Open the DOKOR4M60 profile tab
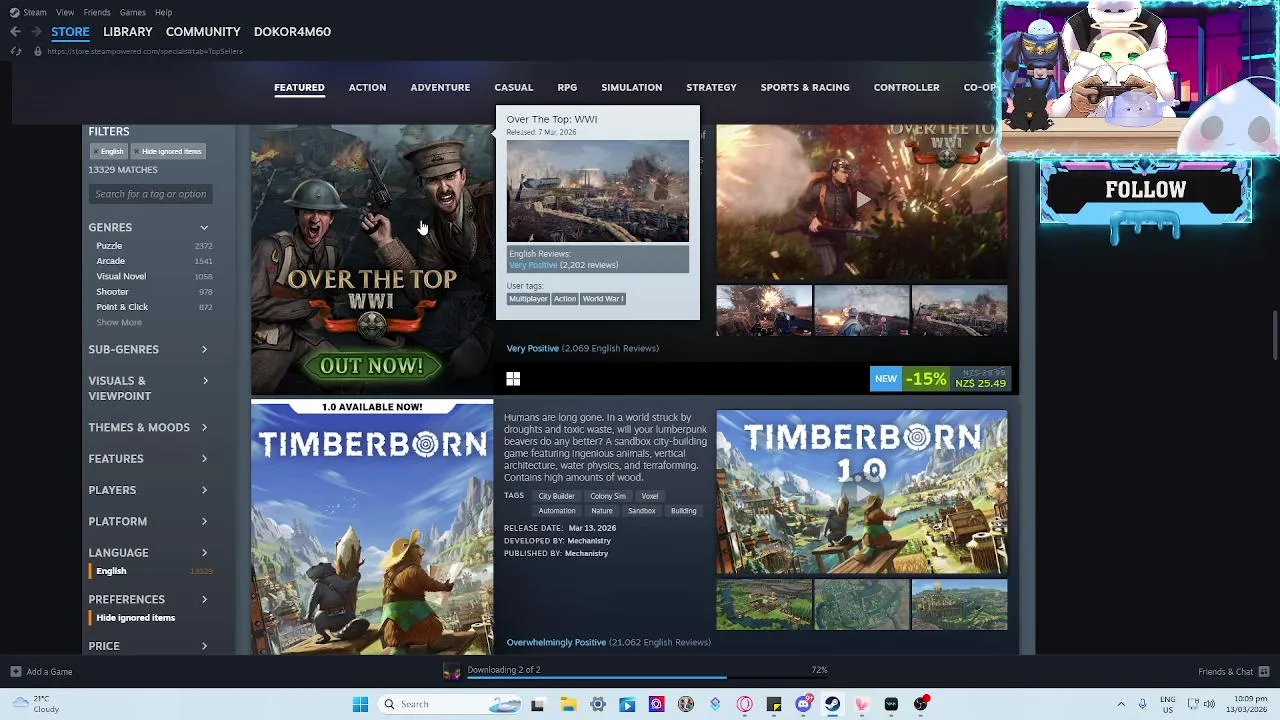 pyautogui.click(x=292, y=31)
